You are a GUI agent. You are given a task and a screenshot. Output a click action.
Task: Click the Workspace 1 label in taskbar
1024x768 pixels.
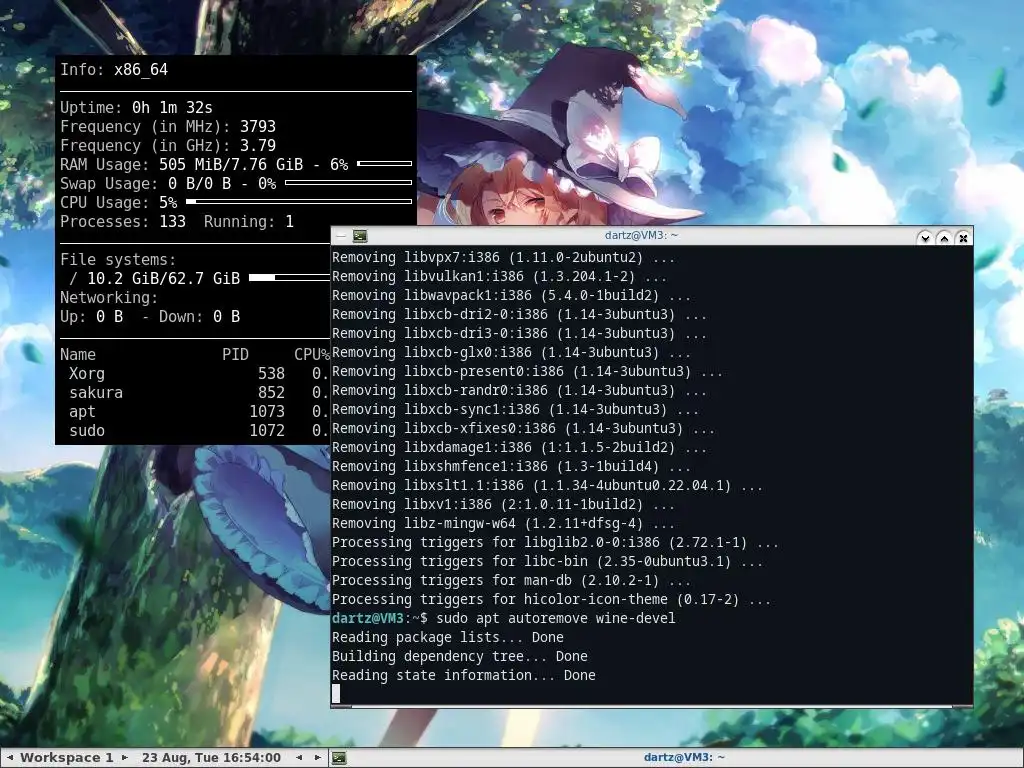click(x=67, y=758)
